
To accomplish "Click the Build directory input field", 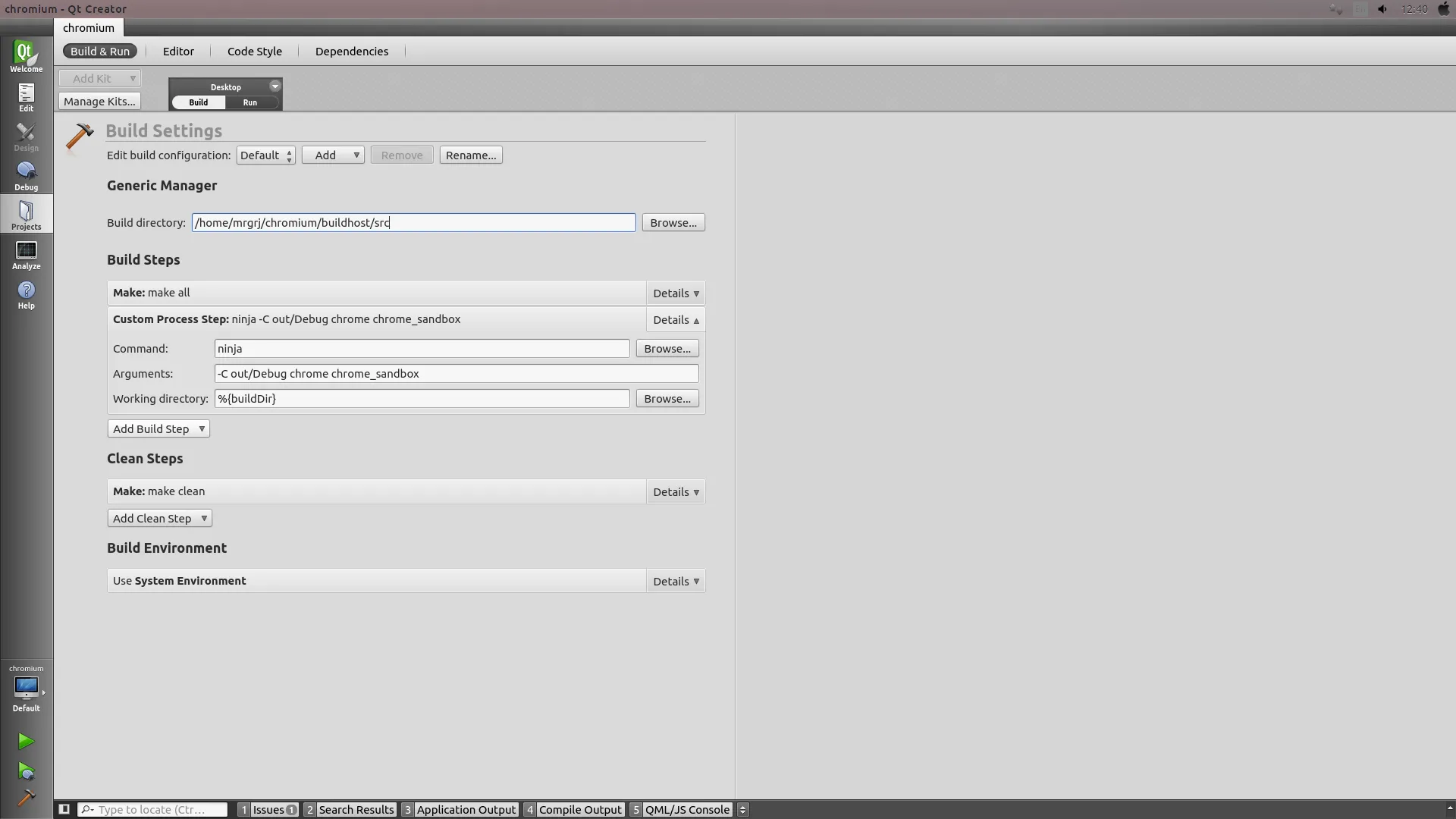I will pyautogui.click(x=413, y=222).
